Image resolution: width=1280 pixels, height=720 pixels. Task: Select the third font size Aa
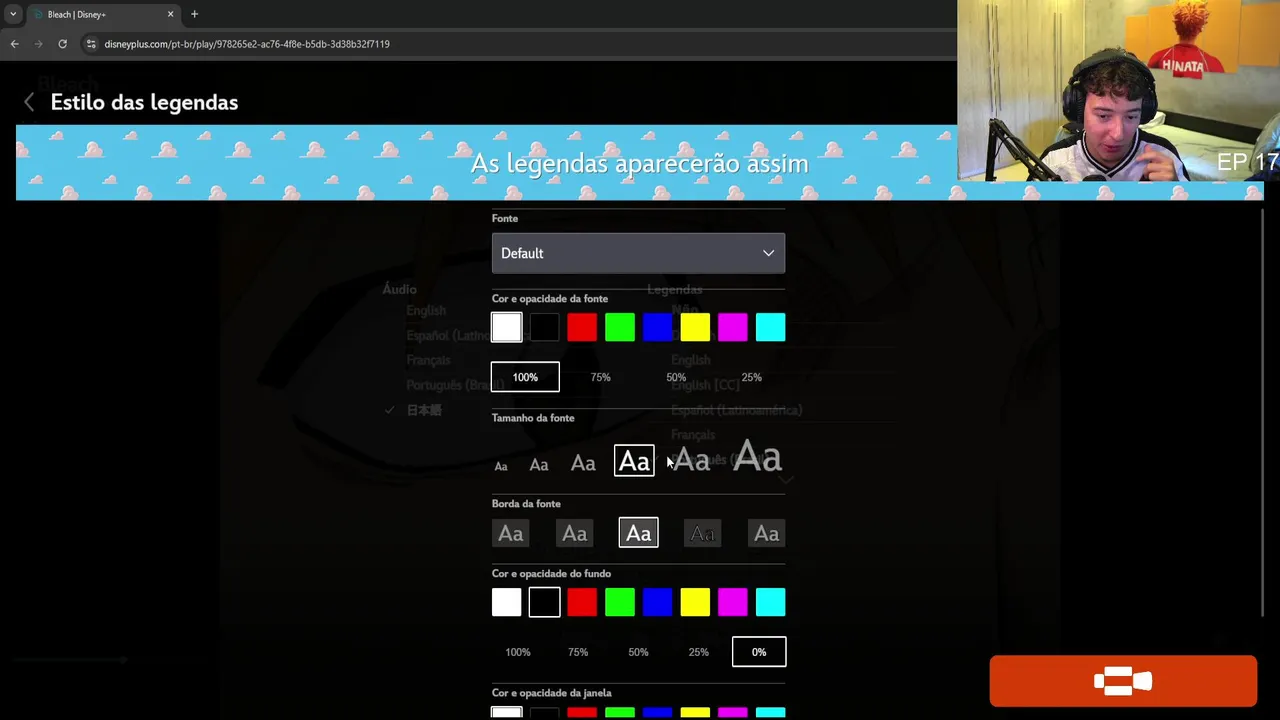583,463
